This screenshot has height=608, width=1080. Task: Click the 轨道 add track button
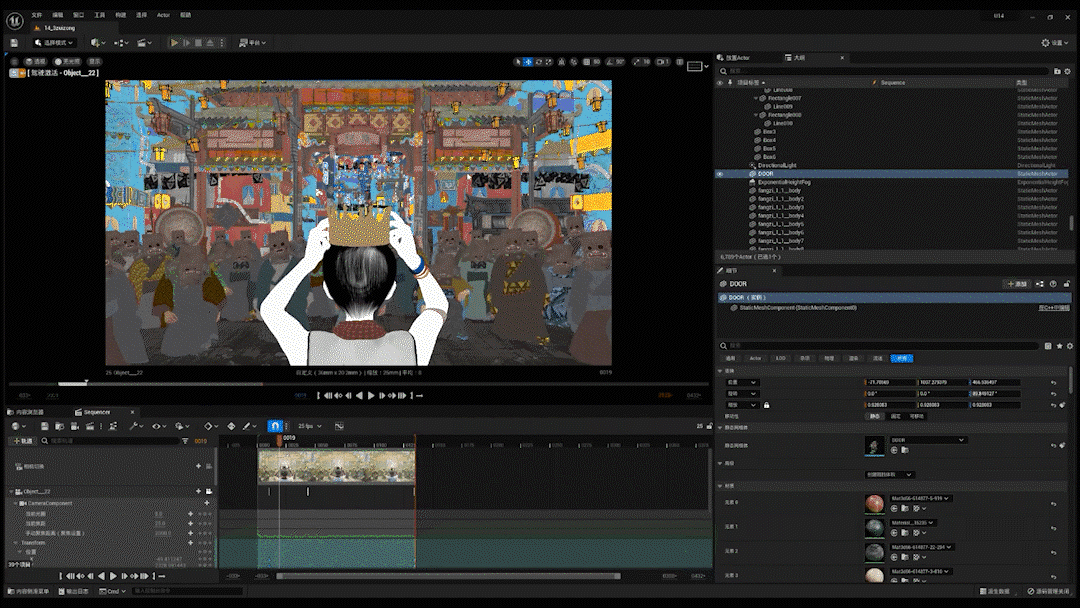[x=22, y=441]
